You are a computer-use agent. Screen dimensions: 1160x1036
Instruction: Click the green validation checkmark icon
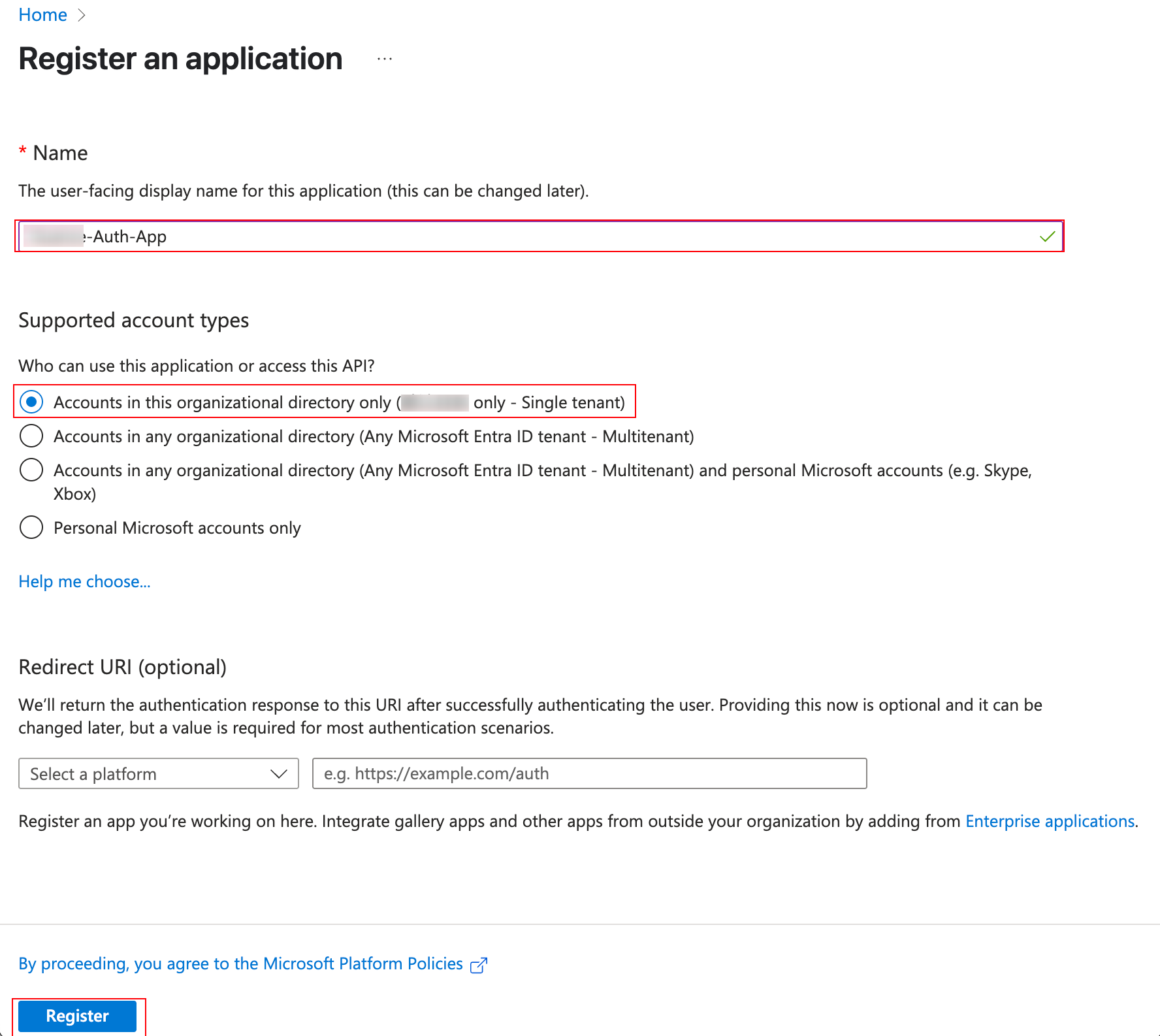tap(1047, 236)
